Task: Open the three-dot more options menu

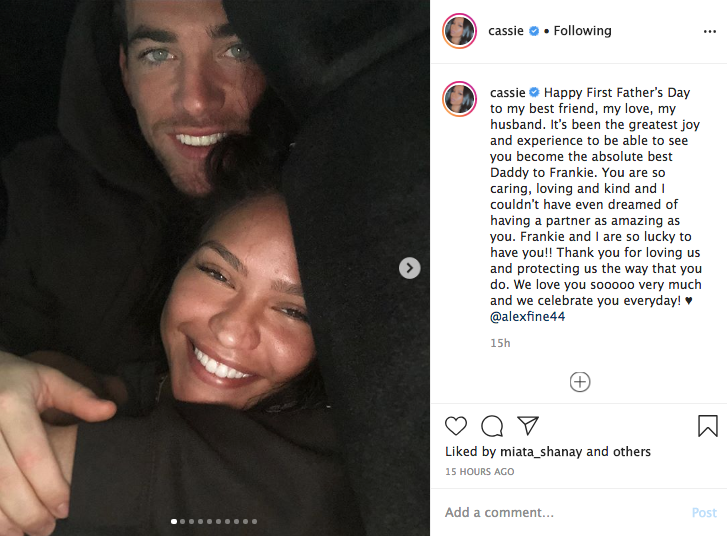Action: [x=709, y=32]
